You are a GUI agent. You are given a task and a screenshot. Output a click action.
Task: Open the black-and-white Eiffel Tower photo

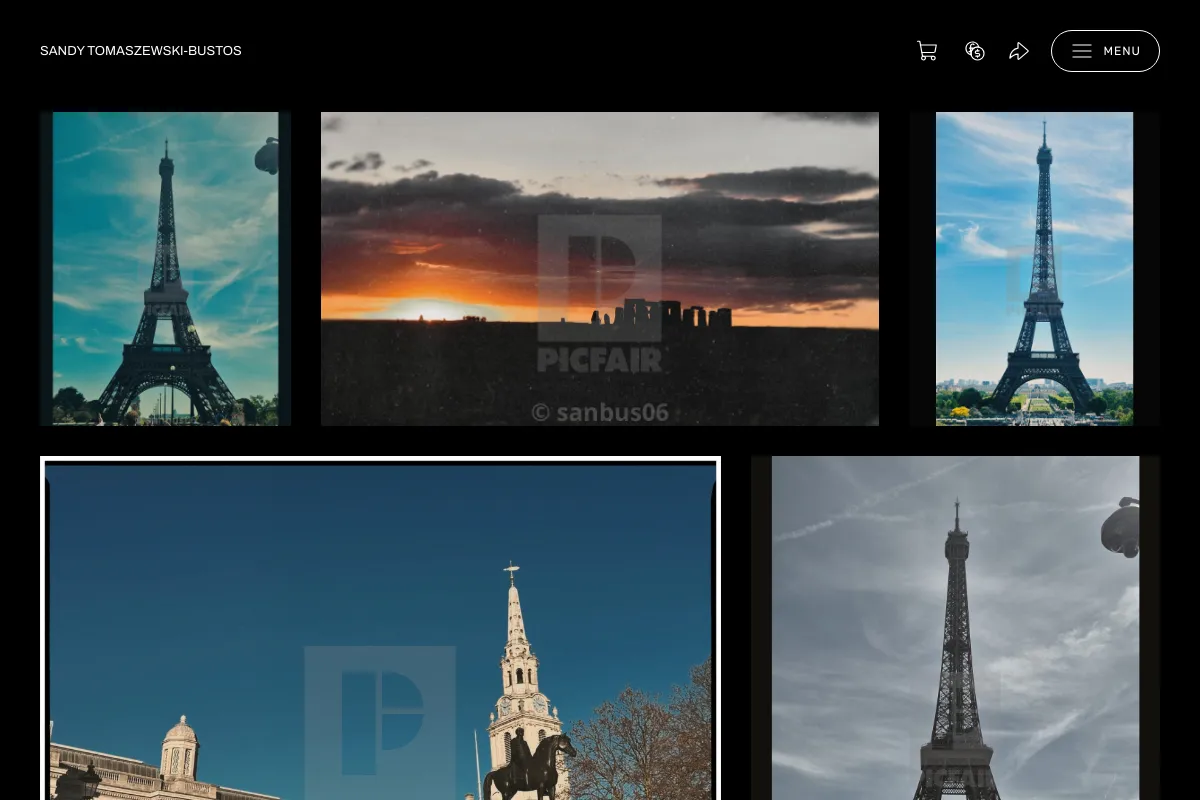point(956,628)
